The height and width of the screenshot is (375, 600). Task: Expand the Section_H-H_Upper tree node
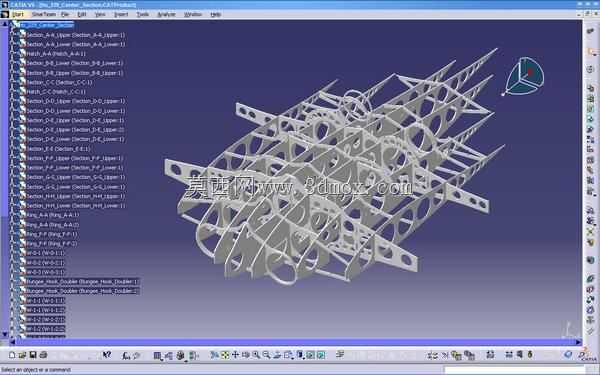point(13,196)
